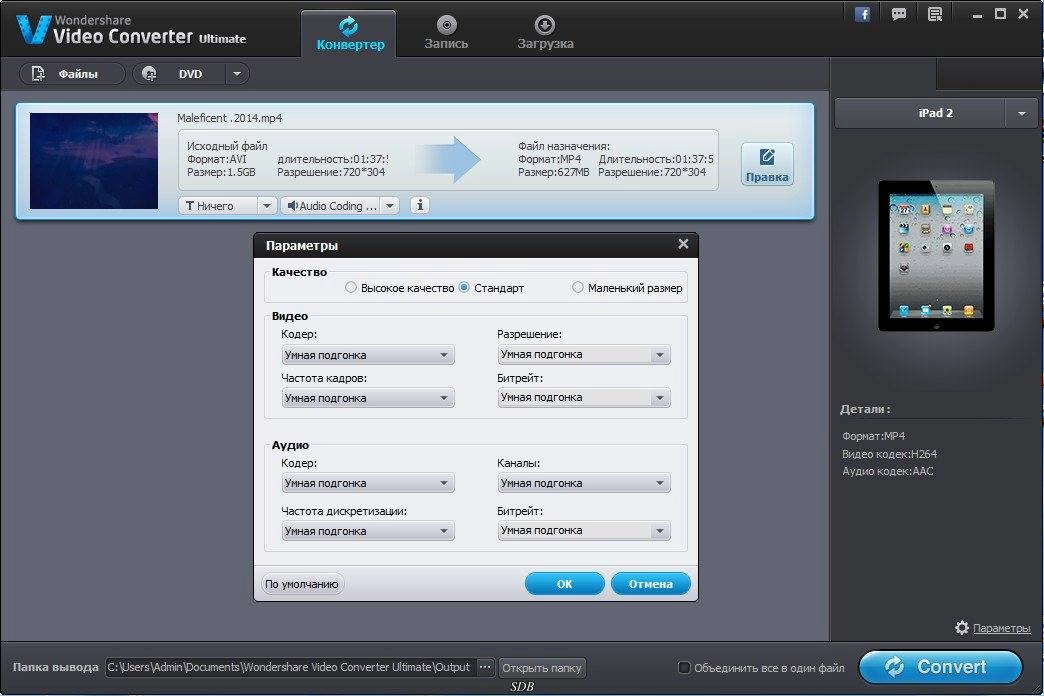Expand Частота дискретизации dropdown
This screenshot has width=1044, height=696.
[368, 531]
